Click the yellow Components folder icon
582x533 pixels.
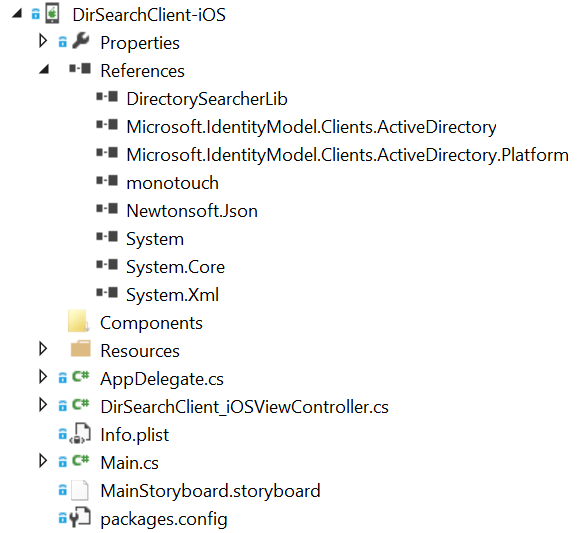(x=78, y=321)
